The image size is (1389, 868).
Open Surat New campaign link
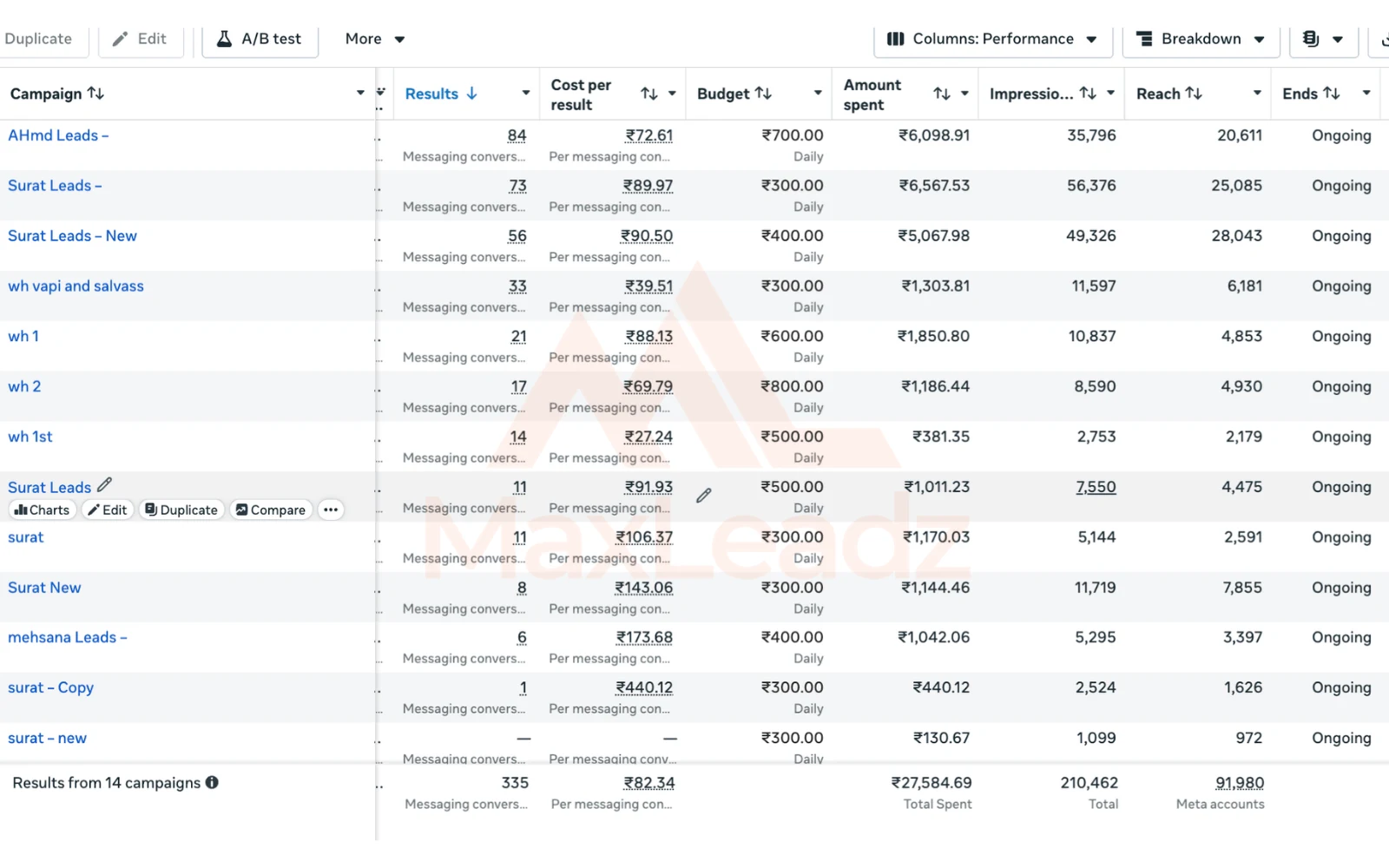pyautogui.click(x=44, y=588)
